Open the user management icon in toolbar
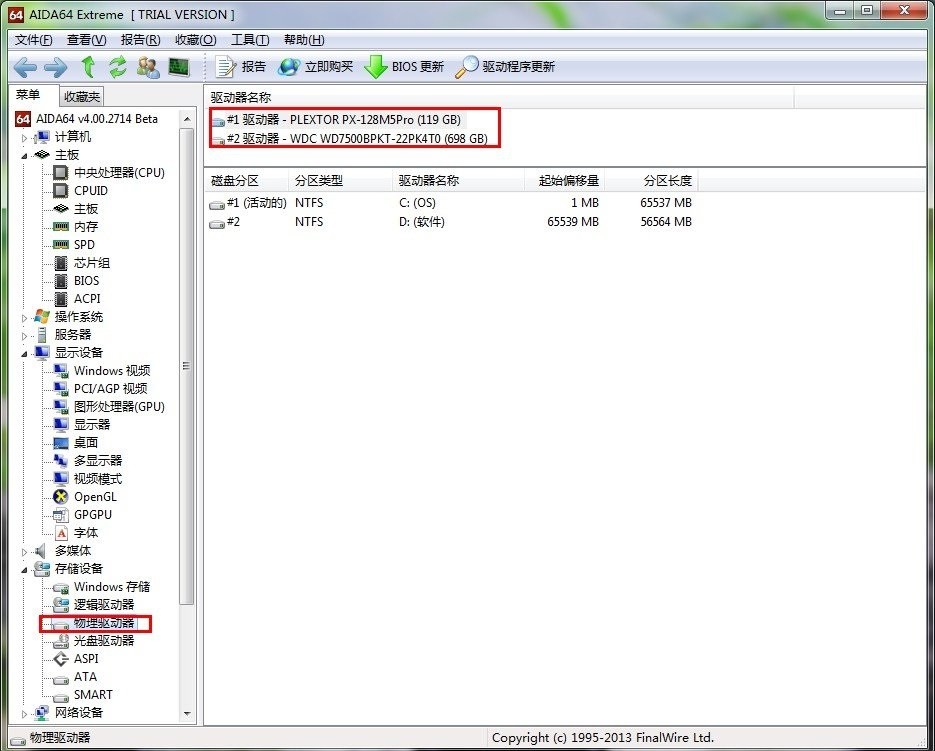 [x=148, y=67]
